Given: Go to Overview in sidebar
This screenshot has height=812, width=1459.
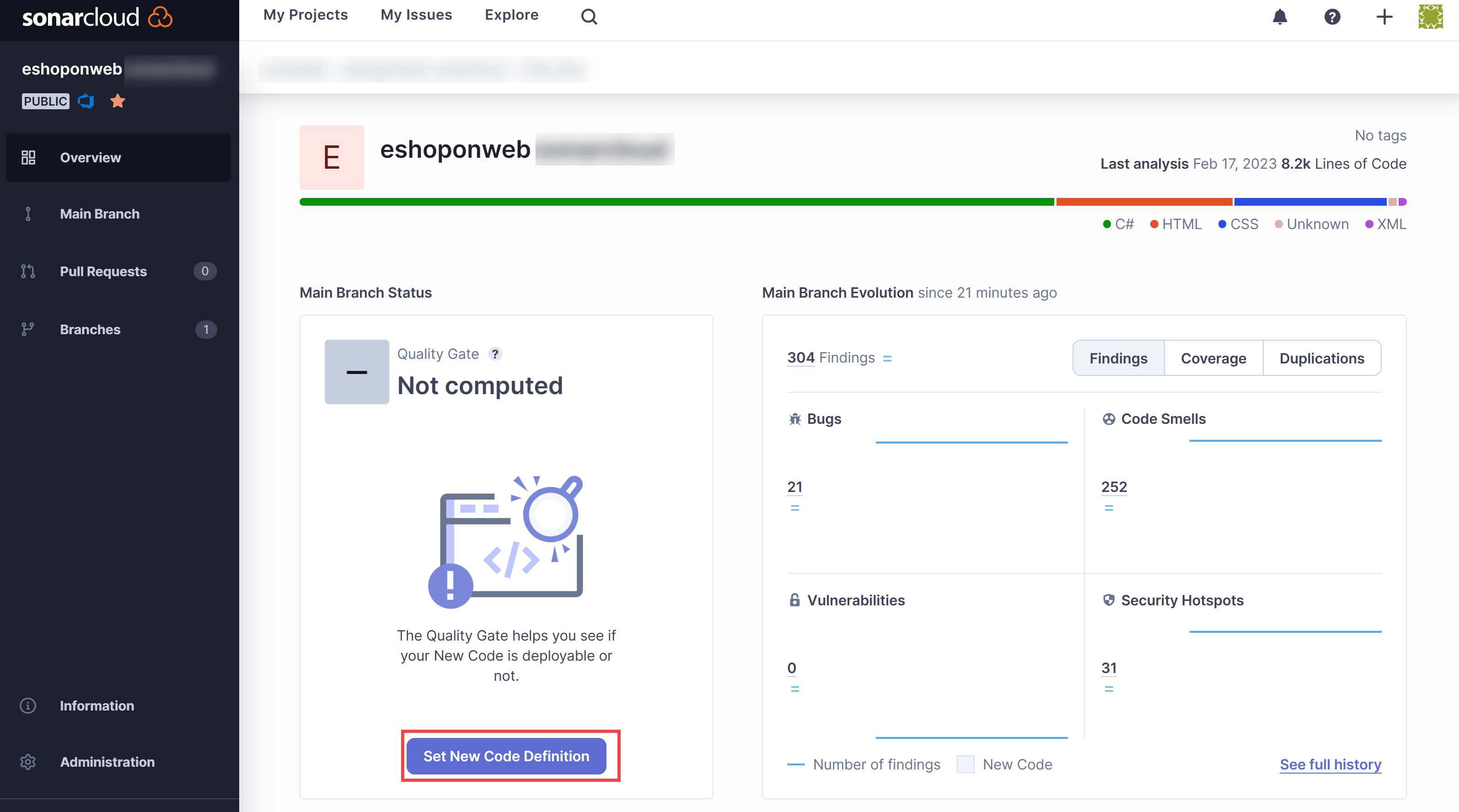Looking at the screenshot, I should click(x=118, y=157).
